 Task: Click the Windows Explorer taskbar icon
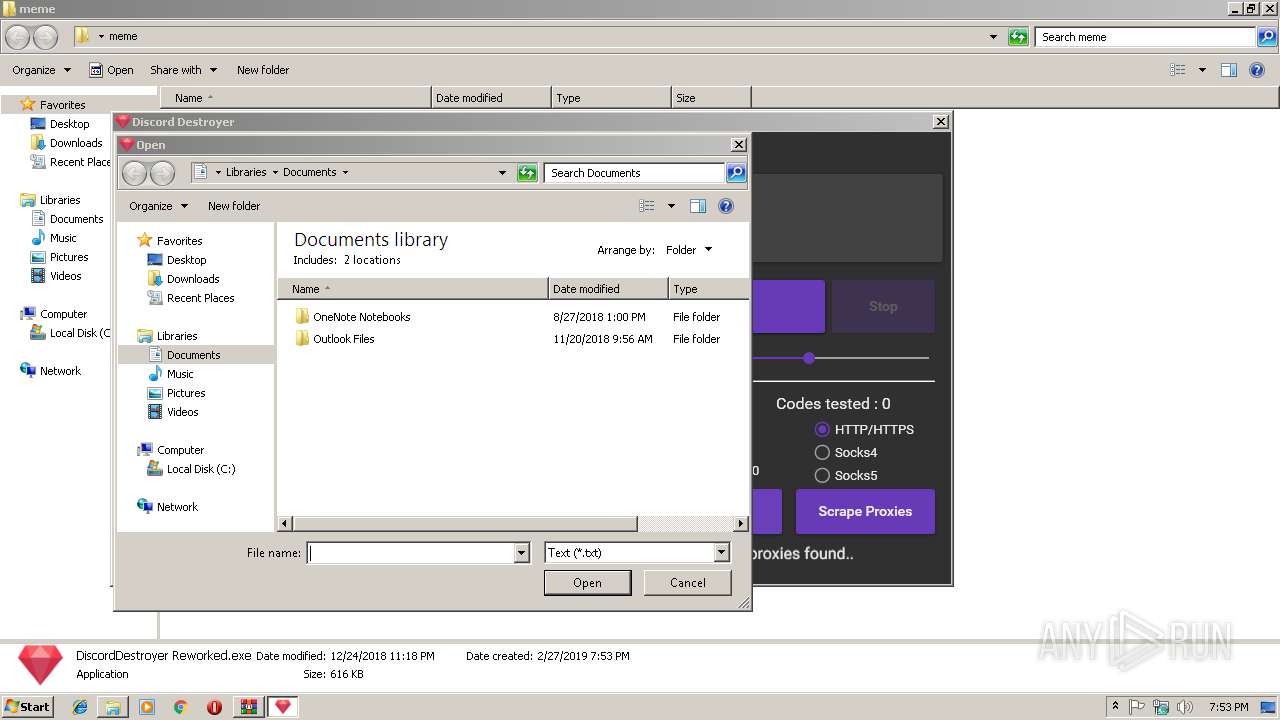[x=113, y=707]
